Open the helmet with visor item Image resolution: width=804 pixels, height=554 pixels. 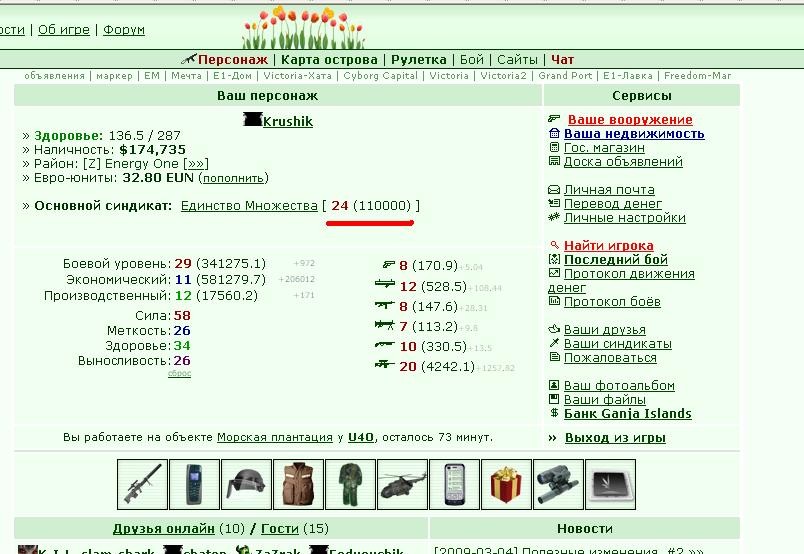[247, 485]
